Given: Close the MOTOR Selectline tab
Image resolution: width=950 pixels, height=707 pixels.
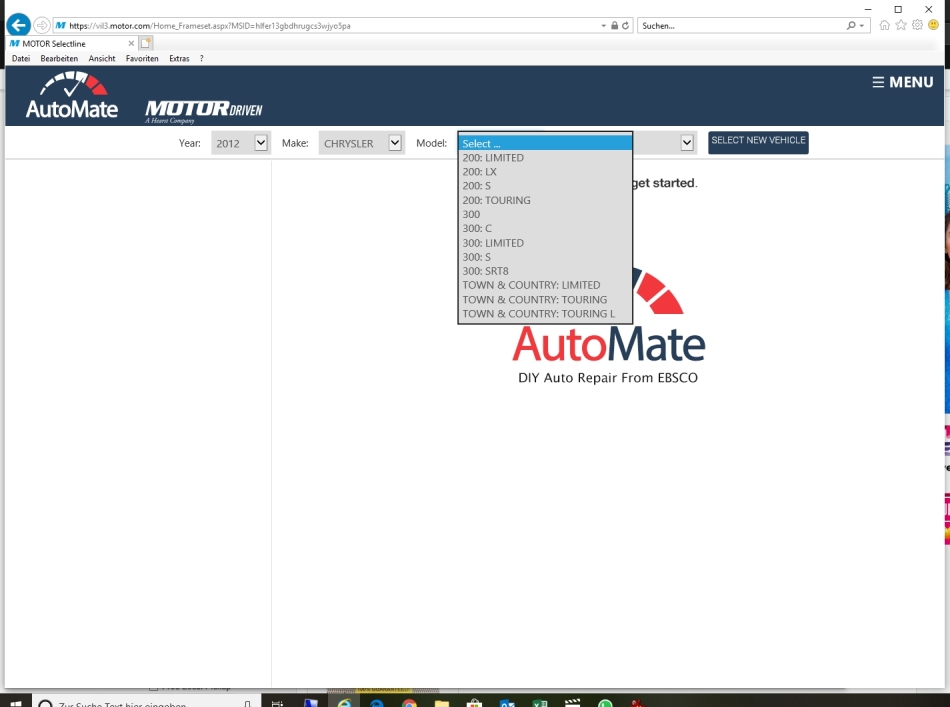Looking at the screenshot, I should point(131,43).
